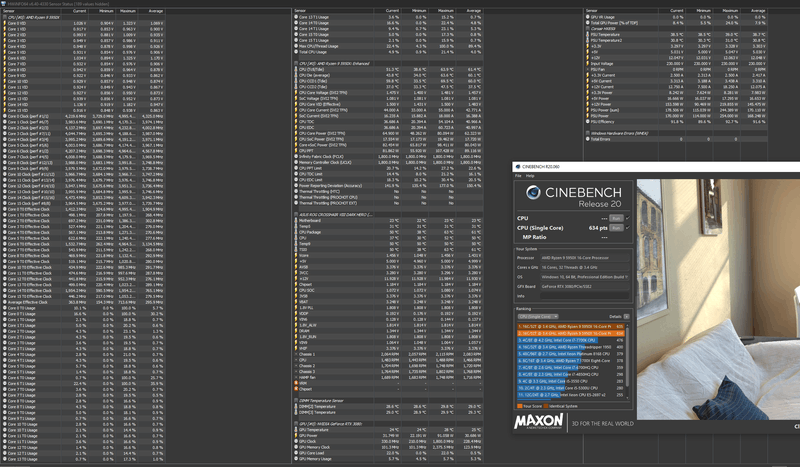Click Maximum column header above GPU VR Usage
Viewport: 800px width, 467px height.
pyautogui.click(x=731, y=11)
